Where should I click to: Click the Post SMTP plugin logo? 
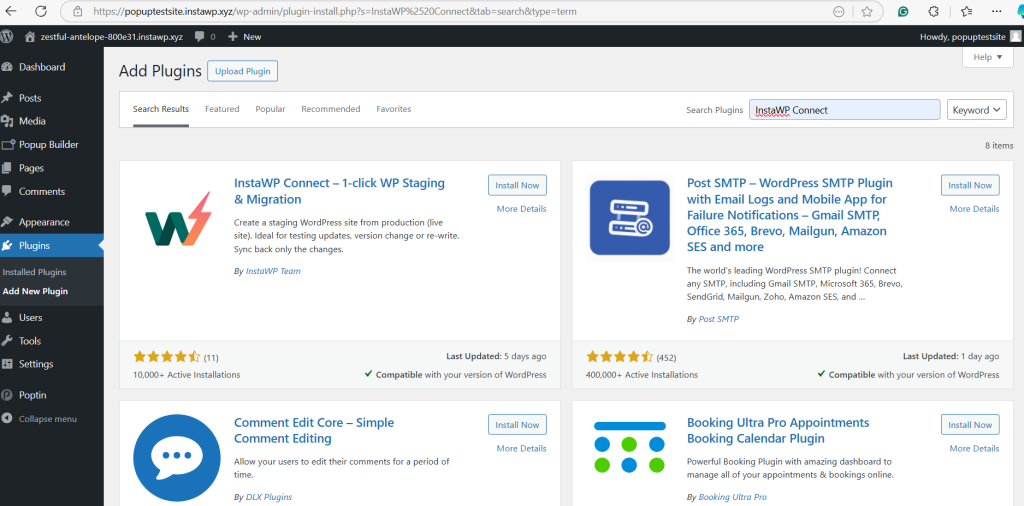(630, 217)
